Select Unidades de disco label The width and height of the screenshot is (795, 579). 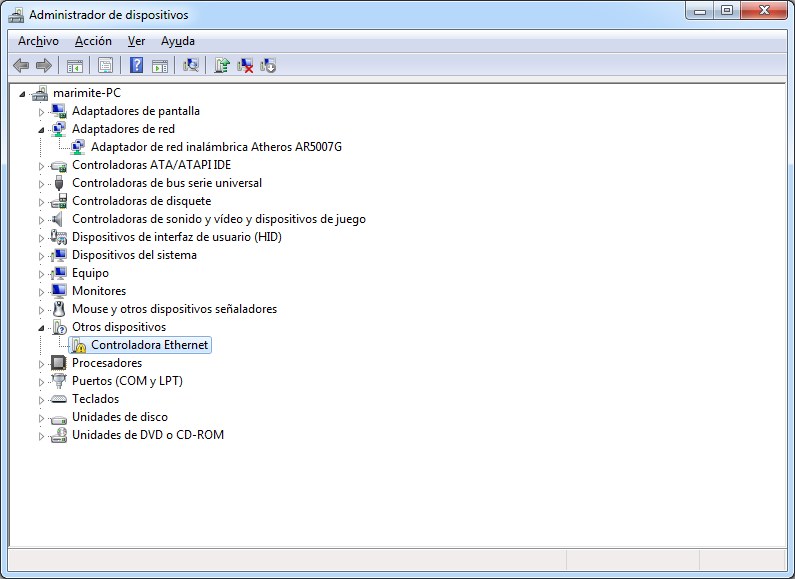pos(120,417)
